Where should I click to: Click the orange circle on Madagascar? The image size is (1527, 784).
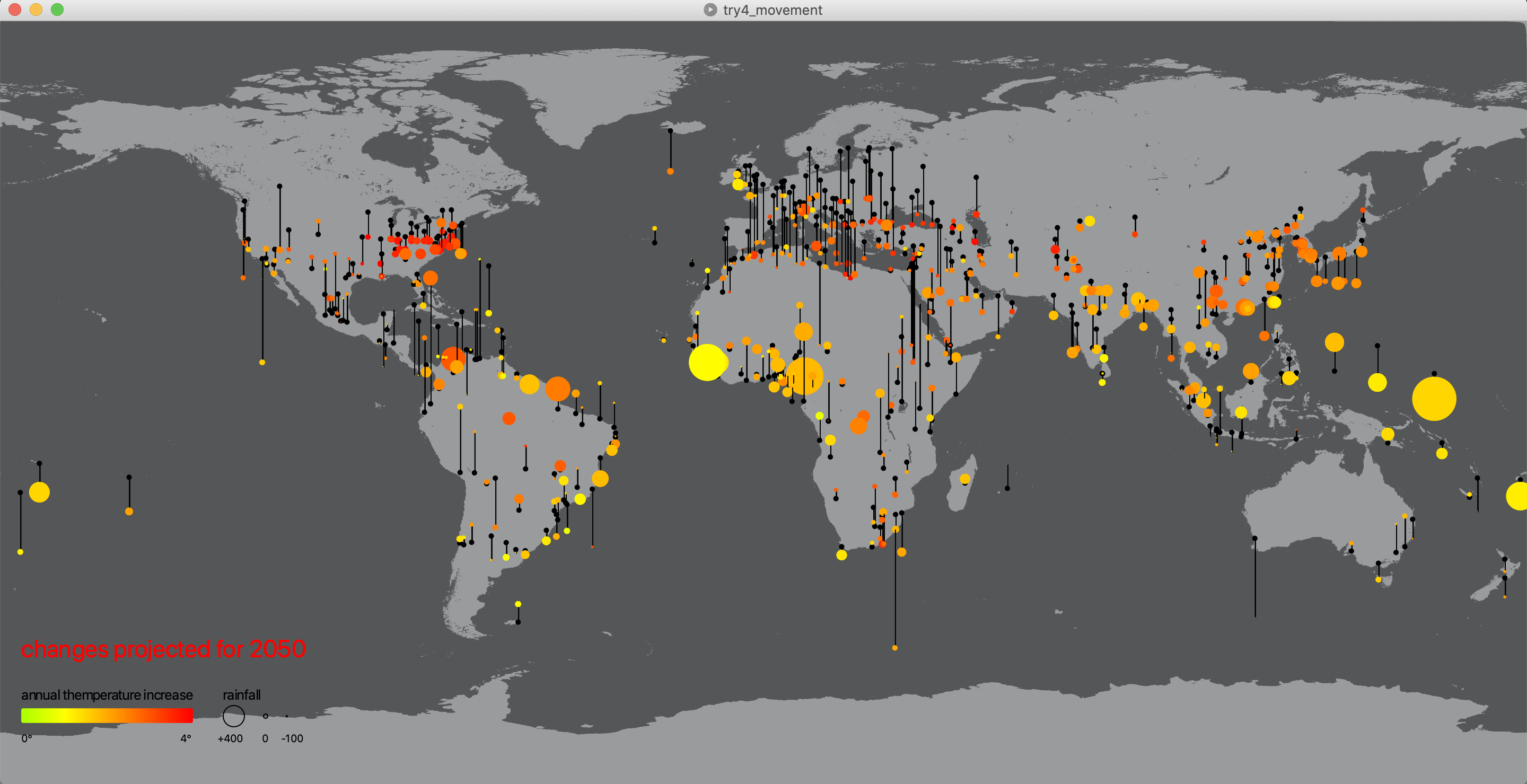(x=964, y=479)
